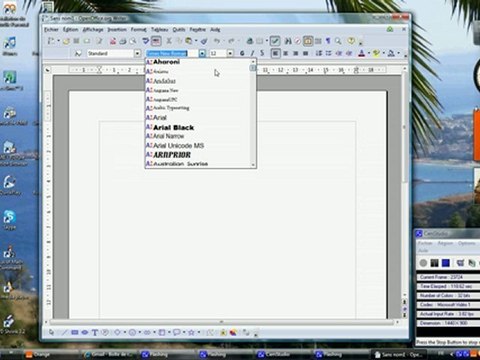Image resolution: width=480 pixels, height=360 pixels.
Task: Insert a table using the Table icon
Action: (260, 41)
